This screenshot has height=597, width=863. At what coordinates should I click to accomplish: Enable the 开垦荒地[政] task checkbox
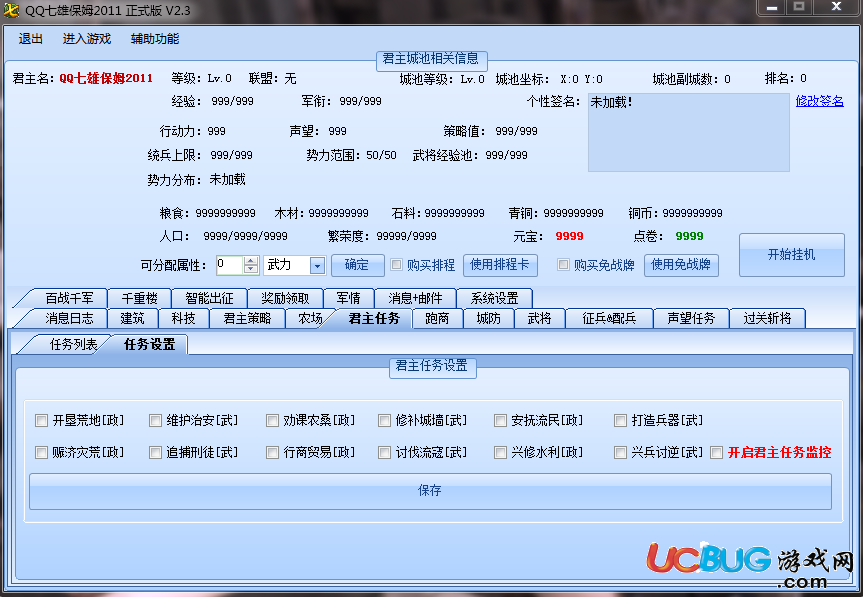pyautogui.click(x=41, y=420)
